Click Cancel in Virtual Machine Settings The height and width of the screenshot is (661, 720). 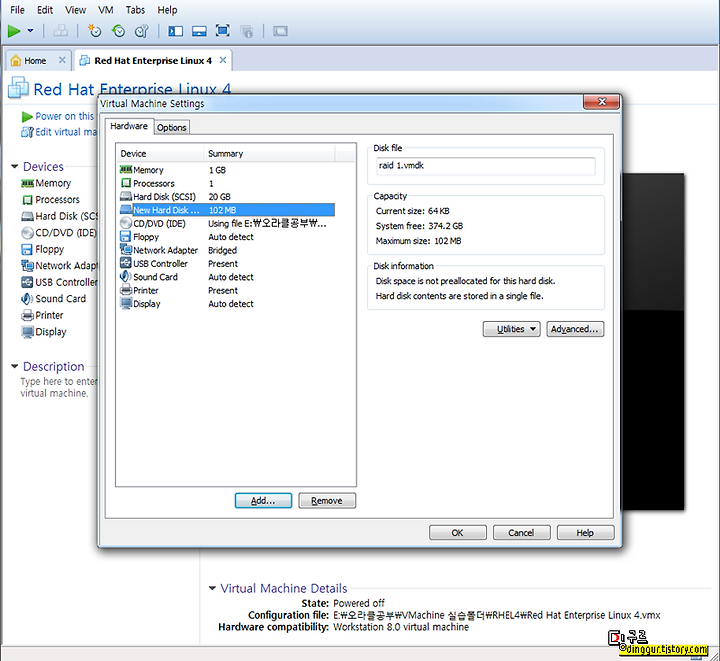(x=521, y=533)
